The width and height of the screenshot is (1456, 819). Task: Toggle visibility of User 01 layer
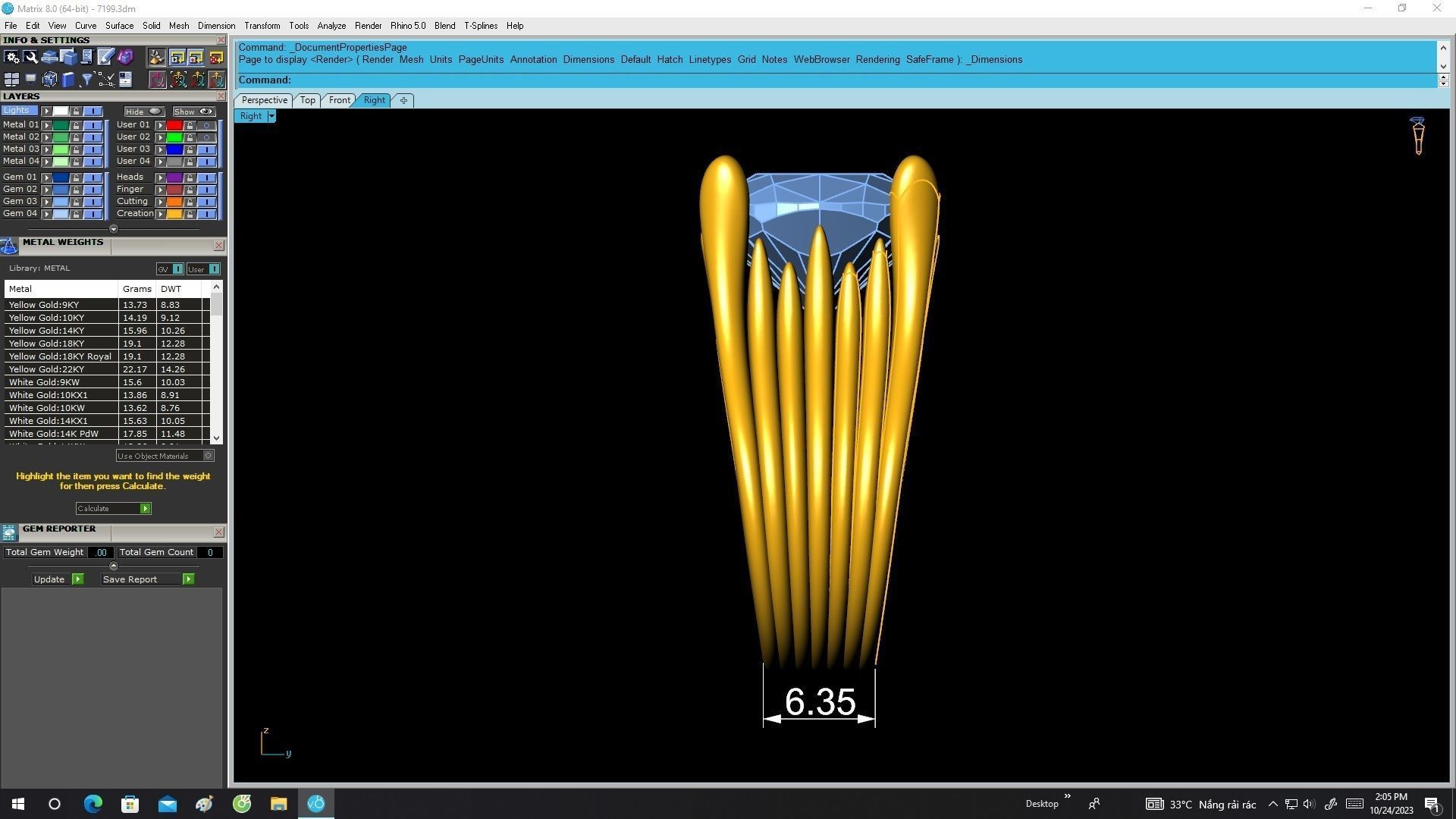pyautogui.click(x=206, y=125)
